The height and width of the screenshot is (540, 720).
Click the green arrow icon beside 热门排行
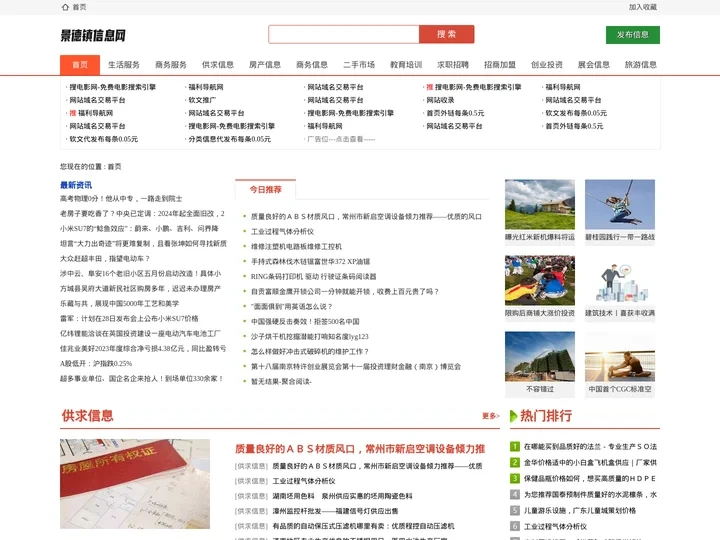tap(514, 416)
